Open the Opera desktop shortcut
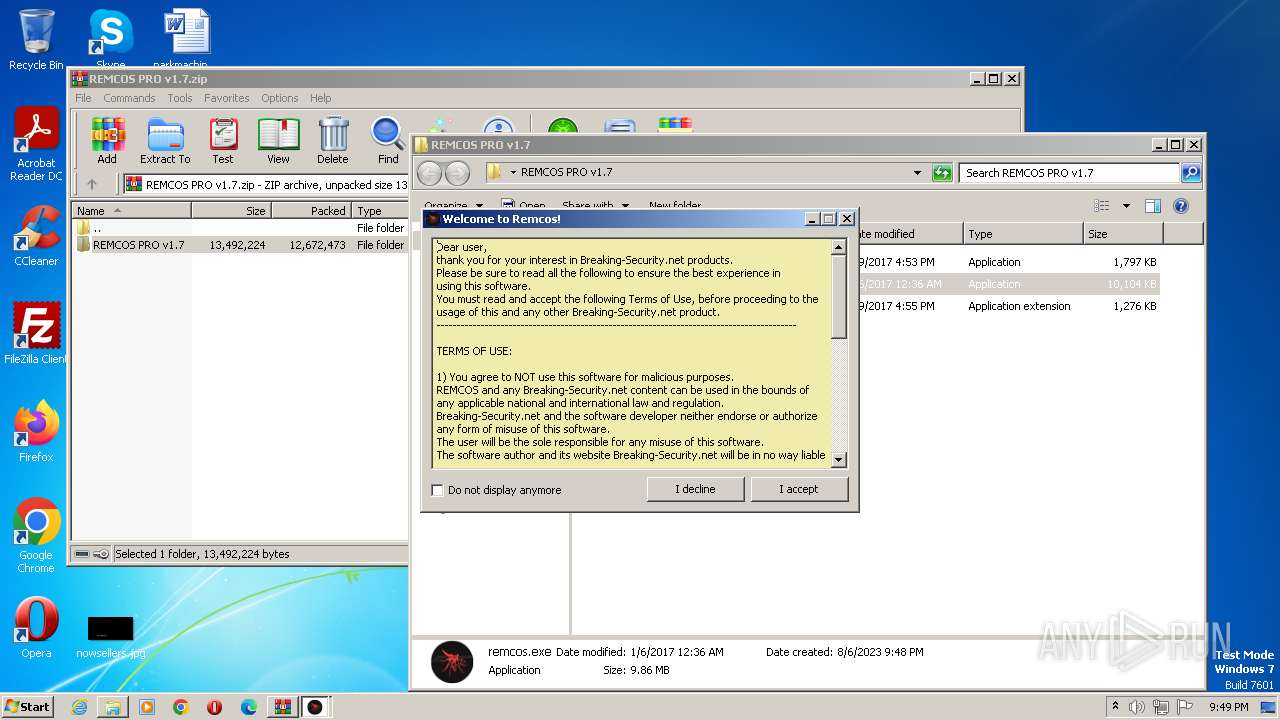This screenshot has height=720, width=1280. [x=36, y=628]
